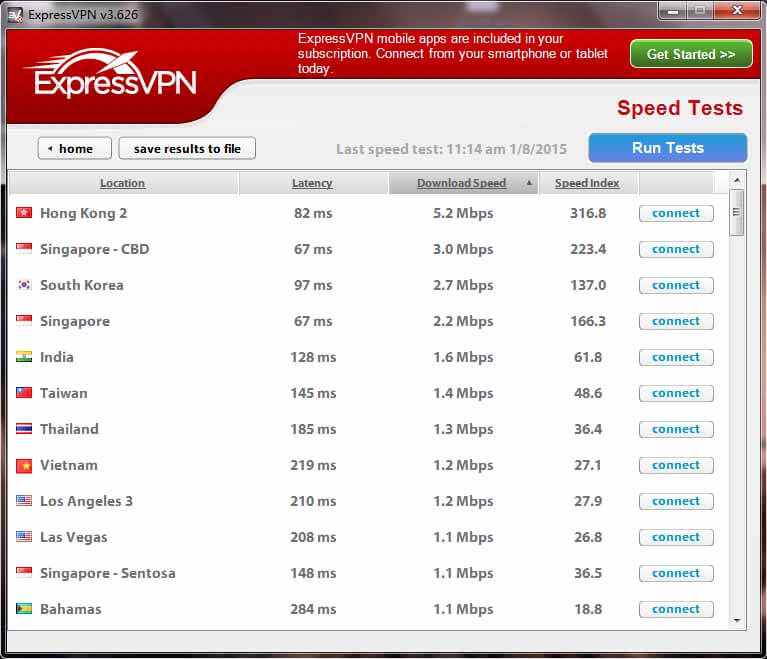Click the 316.8 speed index value
The height and width of the screenshot is (659, 767).
click(x=588, y=213)
